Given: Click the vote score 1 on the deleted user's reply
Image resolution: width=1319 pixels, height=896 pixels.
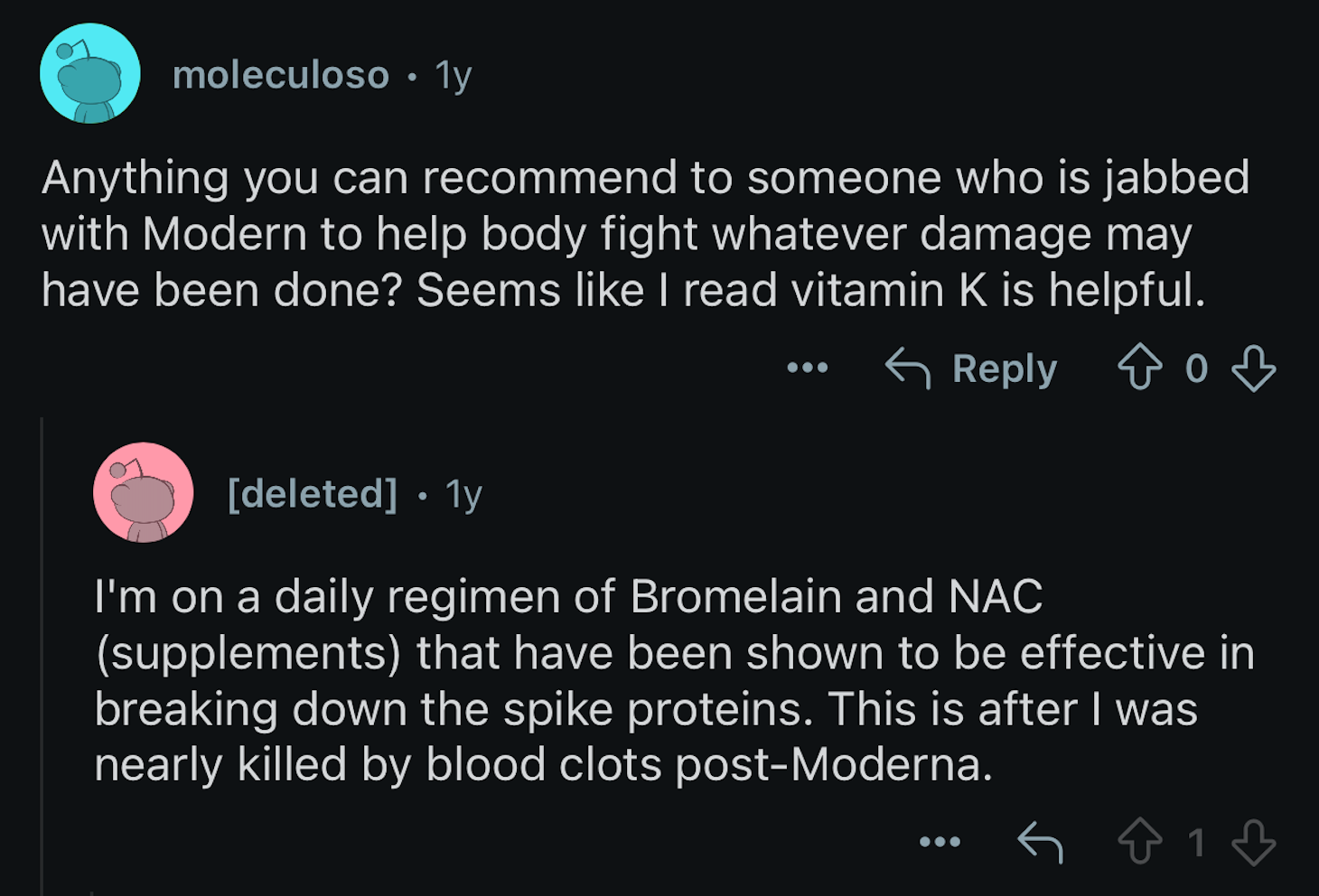Looking at the screenshot, I should (x=1196, y=843).
